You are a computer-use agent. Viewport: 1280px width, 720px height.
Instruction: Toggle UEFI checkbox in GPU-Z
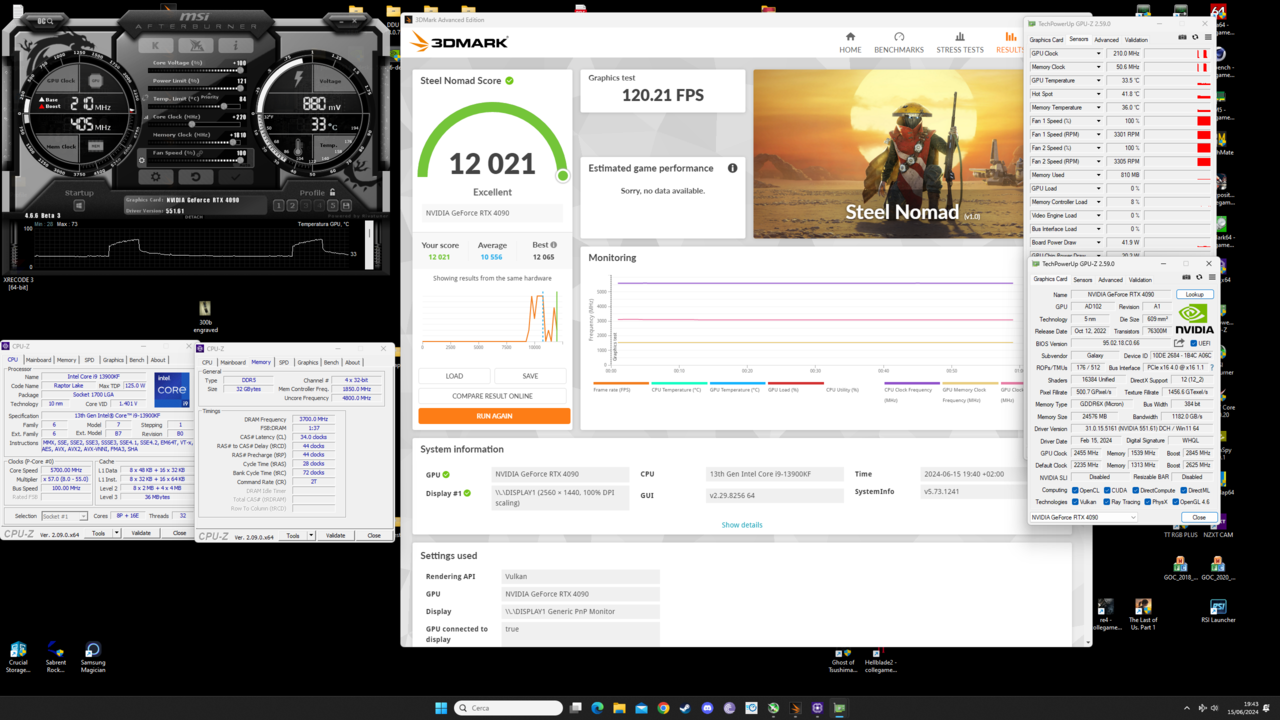(1194, 343)
